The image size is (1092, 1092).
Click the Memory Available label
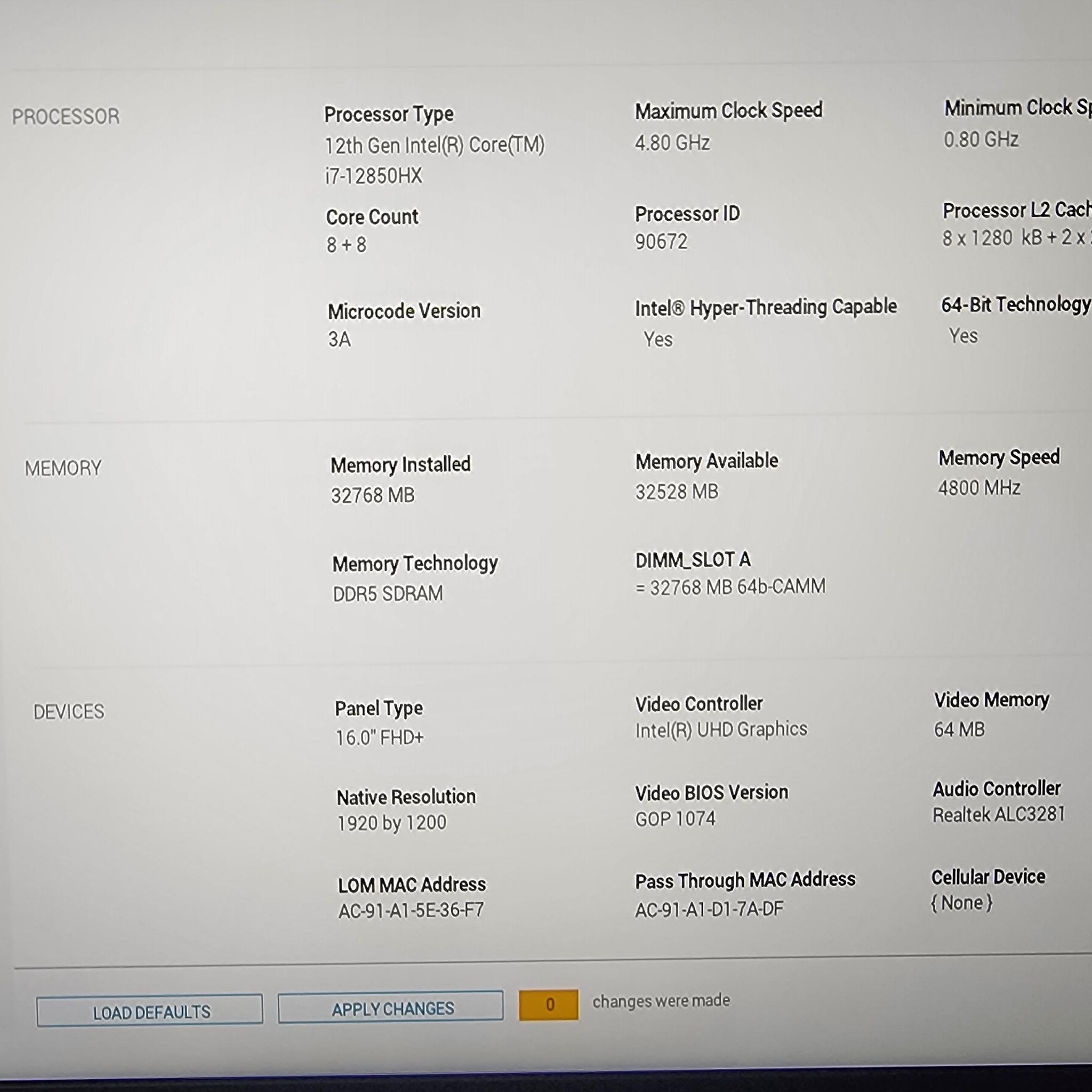(x=707, y=461)
